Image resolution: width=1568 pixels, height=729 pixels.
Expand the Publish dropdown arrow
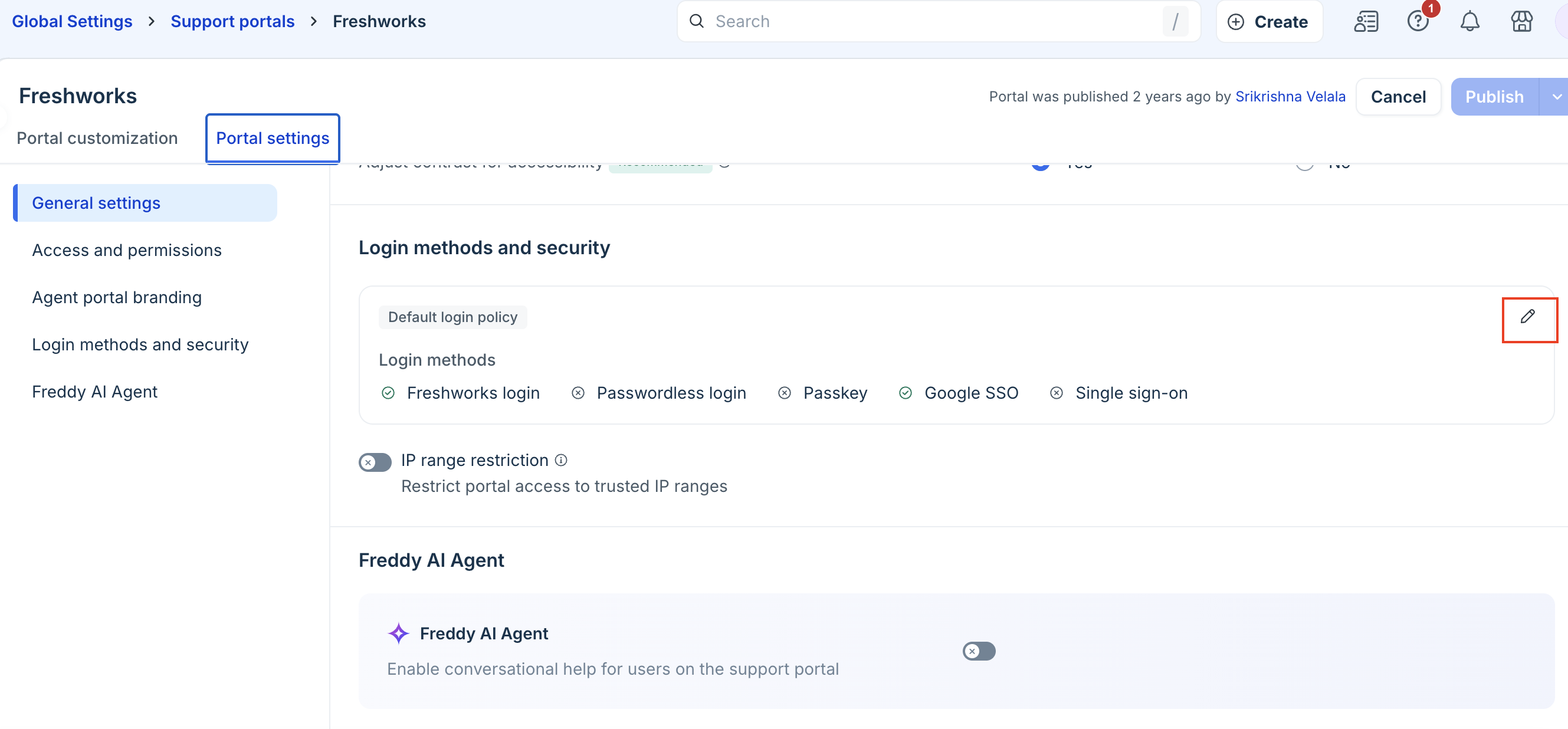click(1556, 97)
